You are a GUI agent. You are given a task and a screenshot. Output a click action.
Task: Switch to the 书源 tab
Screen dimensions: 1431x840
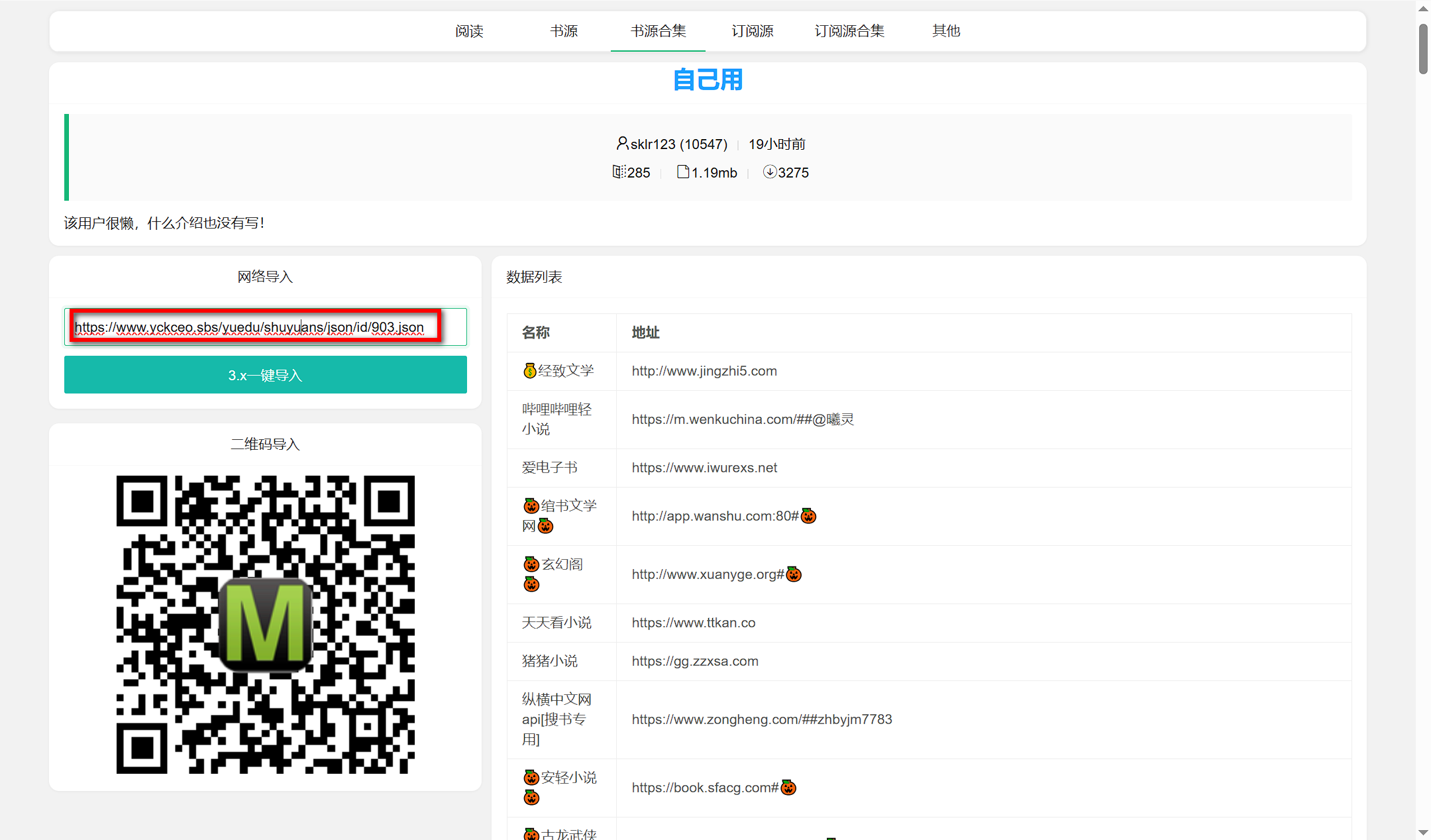pyautogui.click(x=564, y=31)
